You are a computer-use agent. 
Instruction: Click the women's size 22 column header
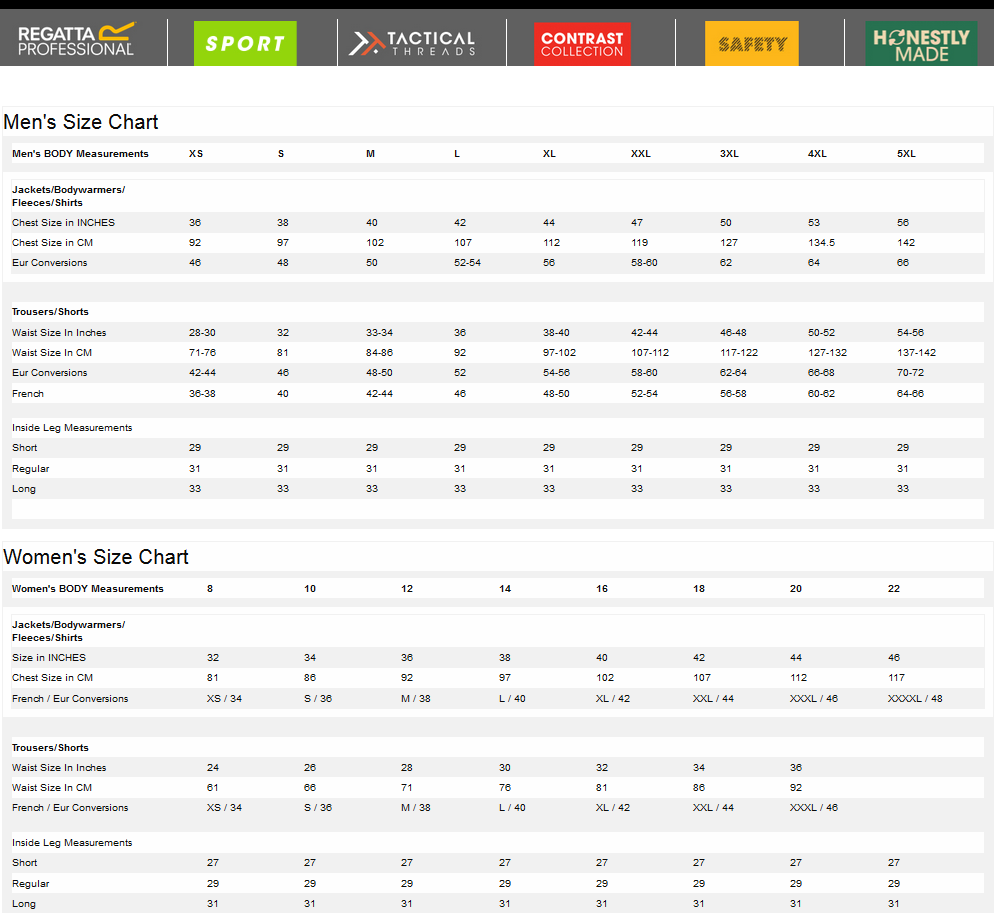click(894, 589)
